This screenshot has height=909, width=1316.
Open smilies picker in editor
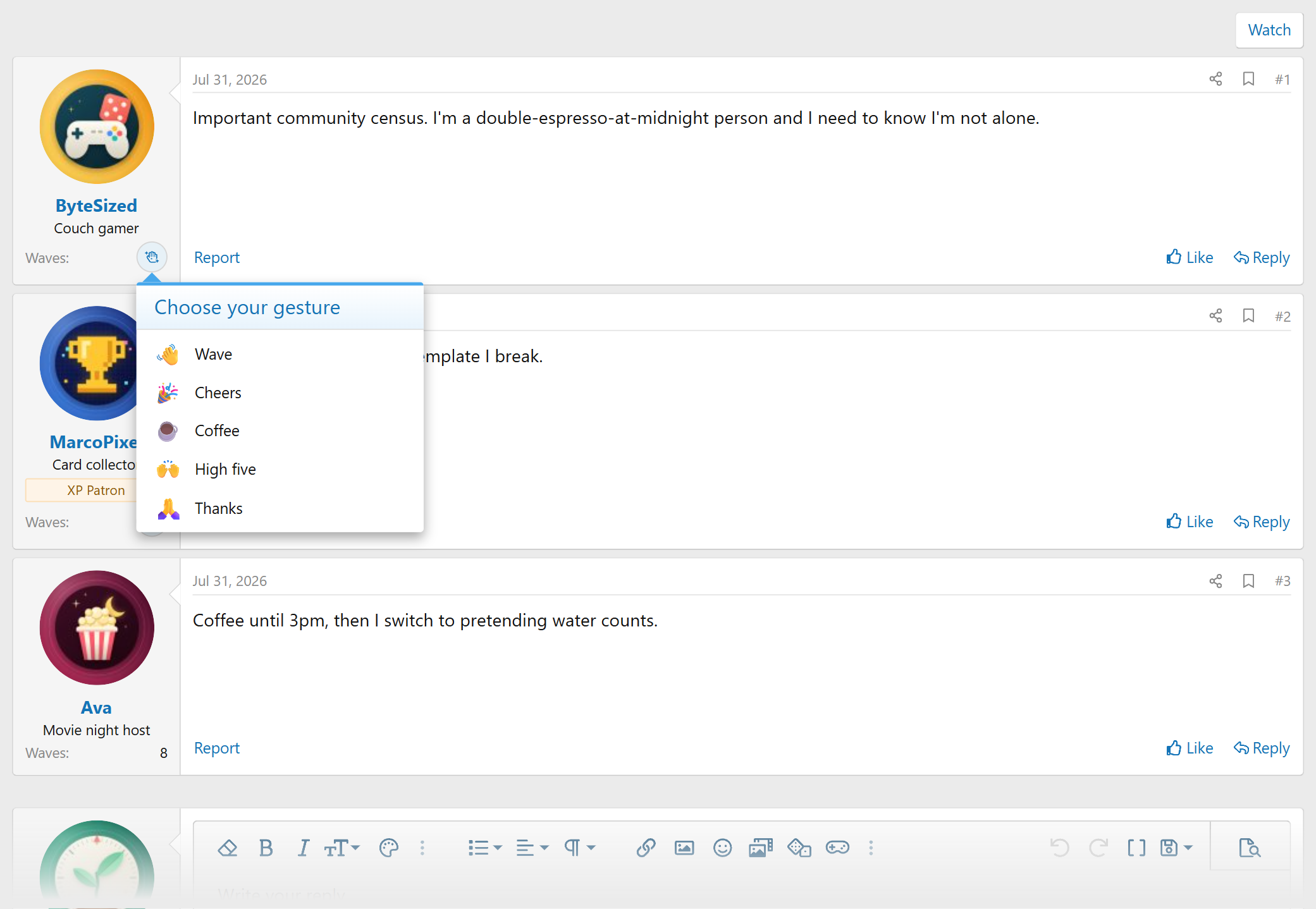point(722,848)
